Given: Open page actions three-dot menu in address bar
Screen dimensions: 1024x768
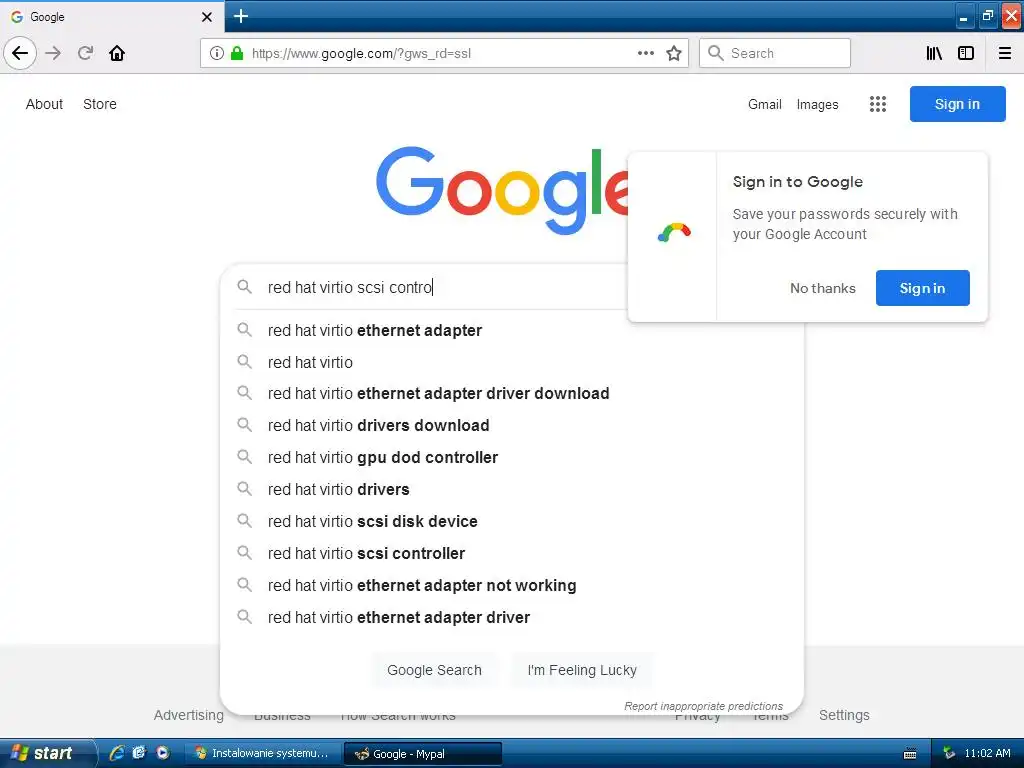Looking at the screenshot, I should (x=645, y=53).
